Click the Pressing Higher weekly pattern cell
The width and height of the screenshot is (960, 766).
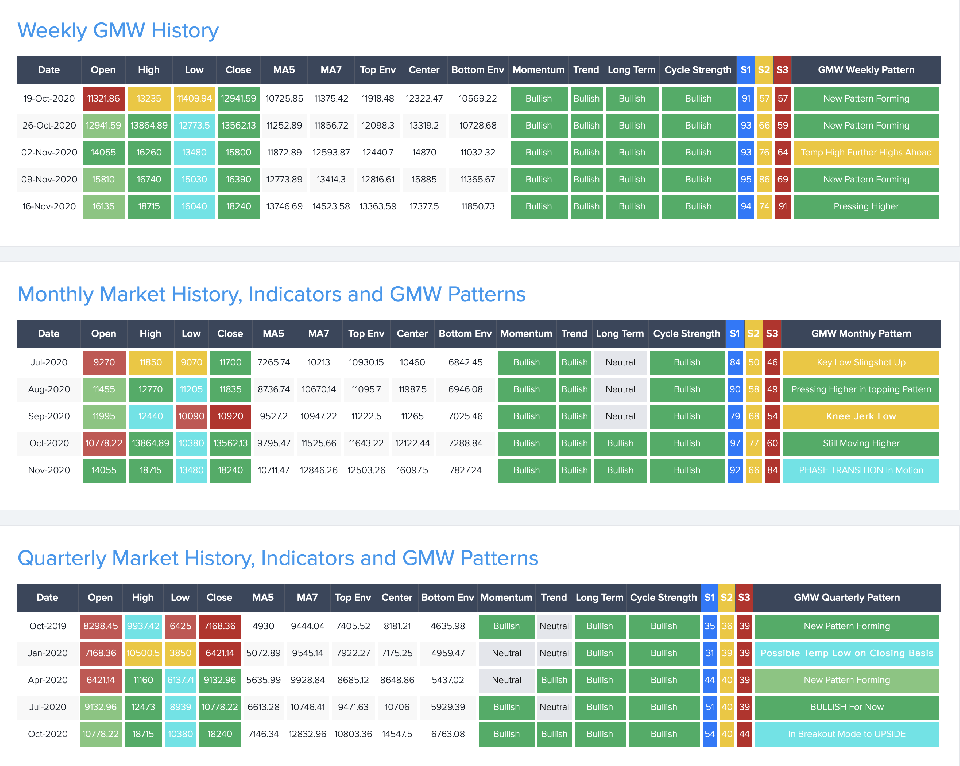(866, 207)
